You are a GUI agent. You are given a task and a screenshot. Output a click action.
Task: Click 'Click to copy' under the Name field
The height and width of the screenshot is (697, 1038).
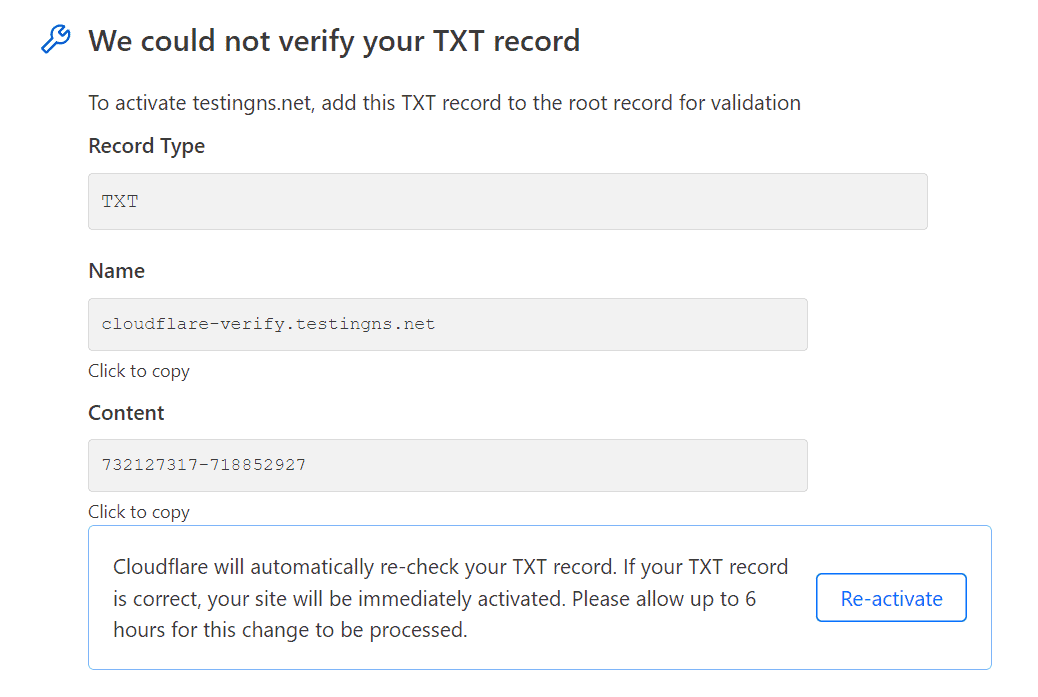(139, 371)
